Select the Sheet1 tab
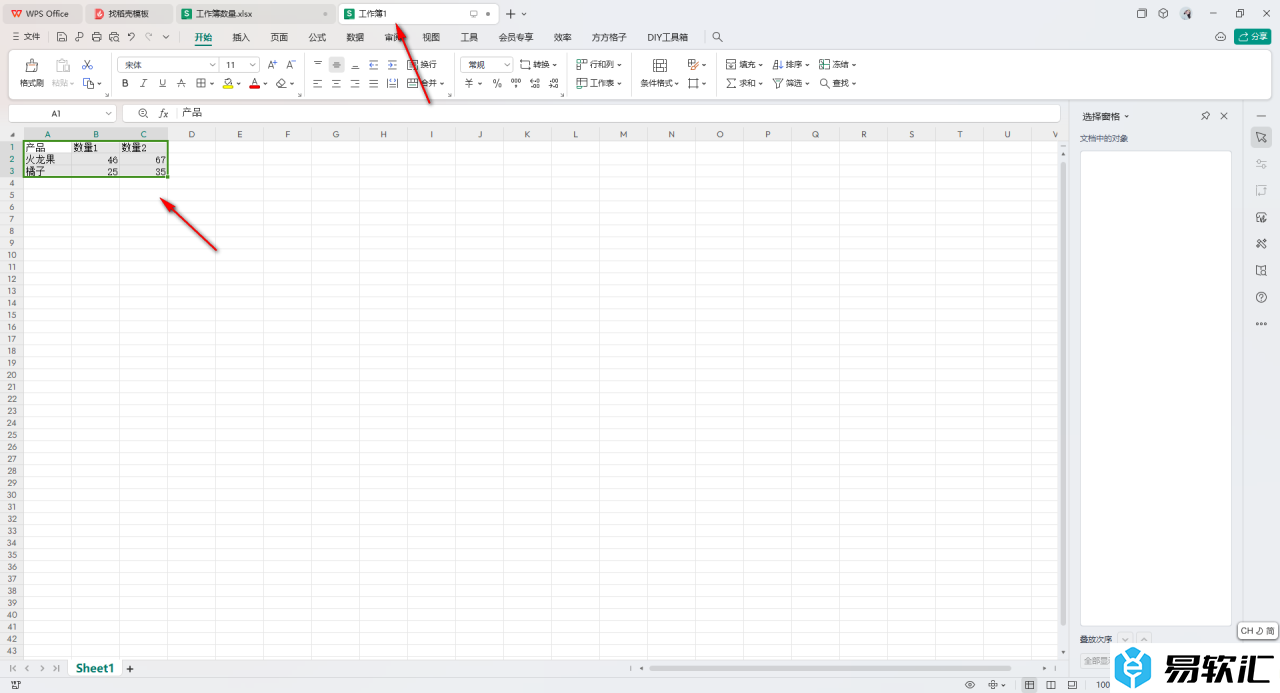1280x693 pixels. (x=95, y=668)
